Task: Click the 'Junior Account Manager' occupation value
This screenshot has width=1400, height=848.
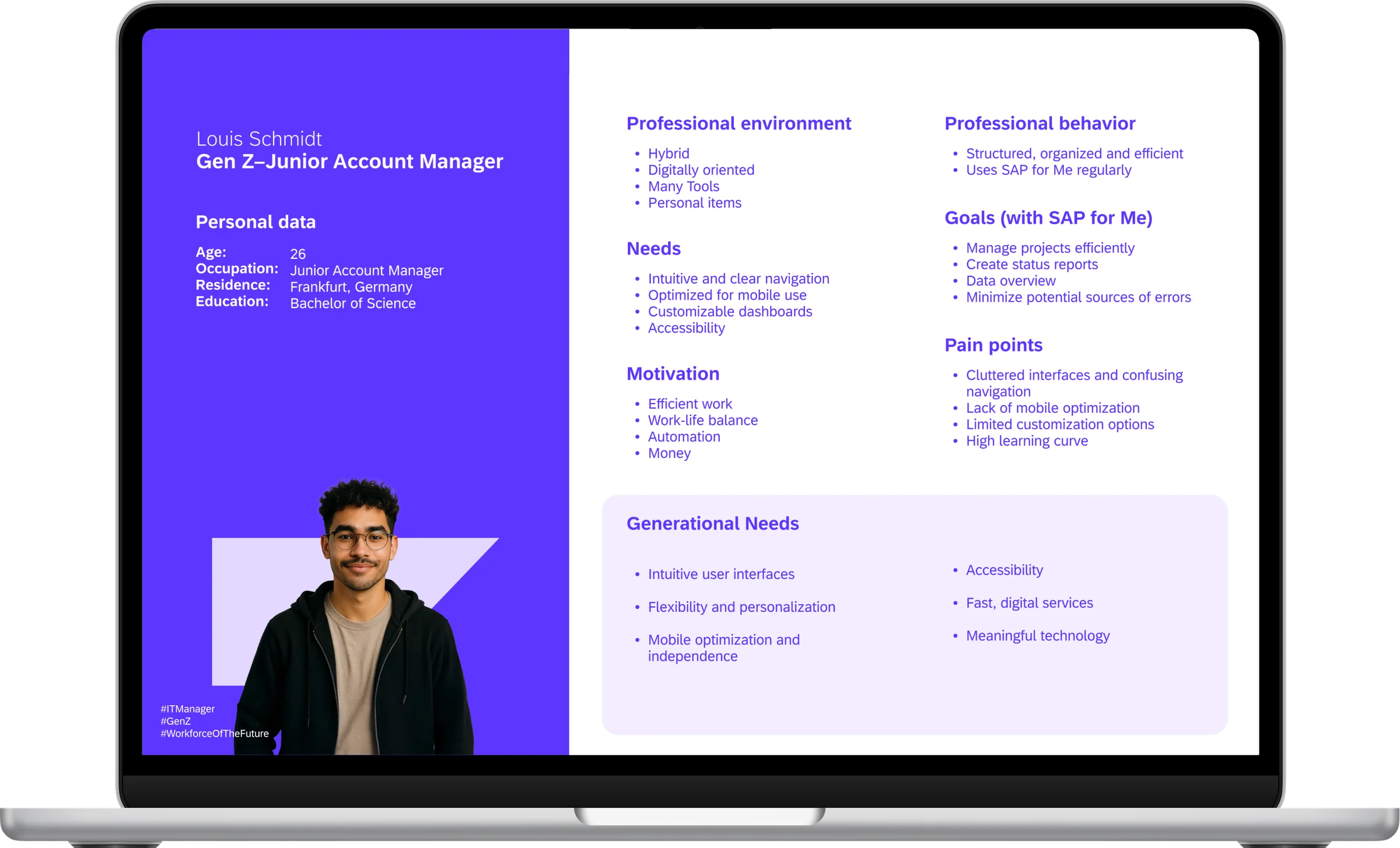Action: tap(367, 271)
